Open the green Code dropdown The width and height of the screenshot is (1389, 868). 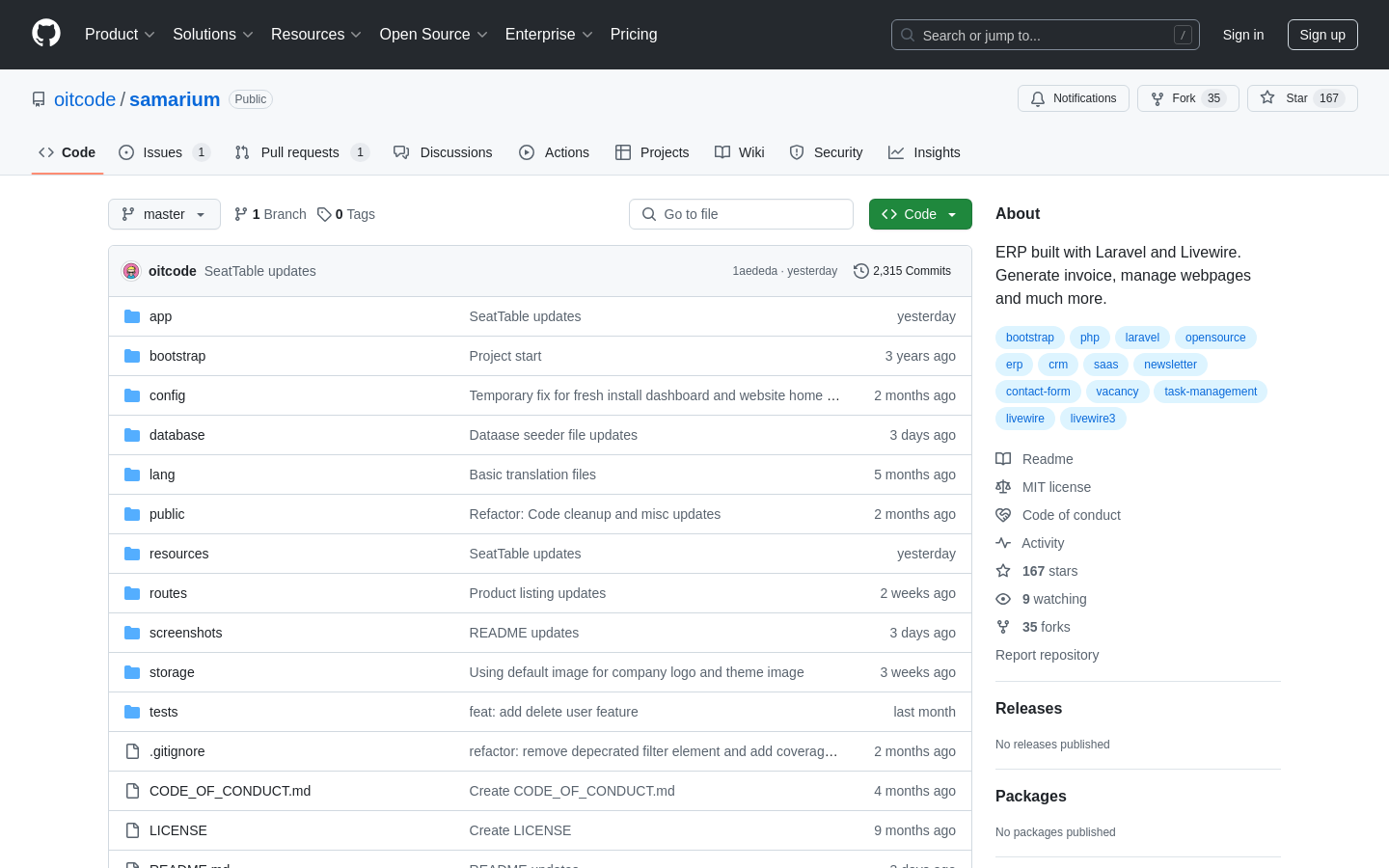tap(920, 214)
